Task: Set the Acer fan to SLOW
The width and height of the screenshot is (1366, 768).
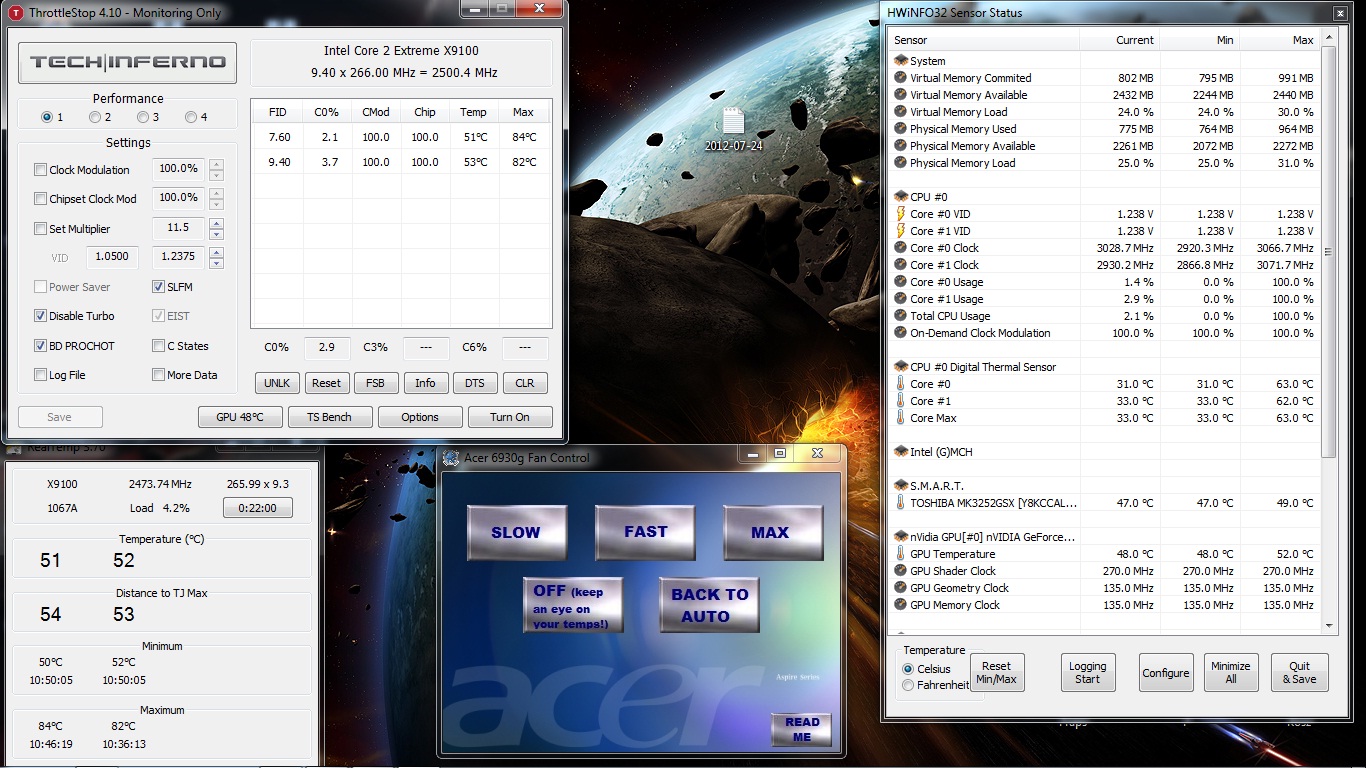Action: pos(517,533)
